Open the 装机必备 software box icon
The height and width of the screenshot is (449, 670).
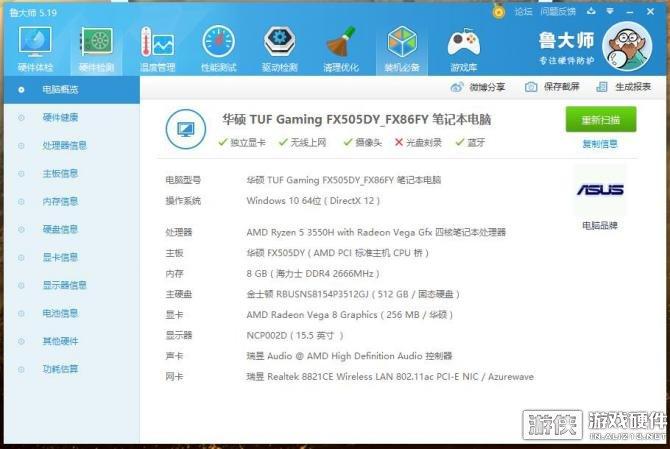(401, 42)
